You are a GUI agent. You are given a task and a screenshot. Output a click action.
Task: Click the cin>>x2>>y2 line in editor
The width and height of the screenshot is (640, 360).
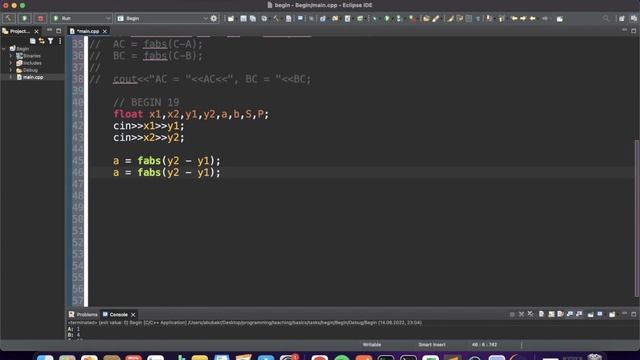pos(149,138)
